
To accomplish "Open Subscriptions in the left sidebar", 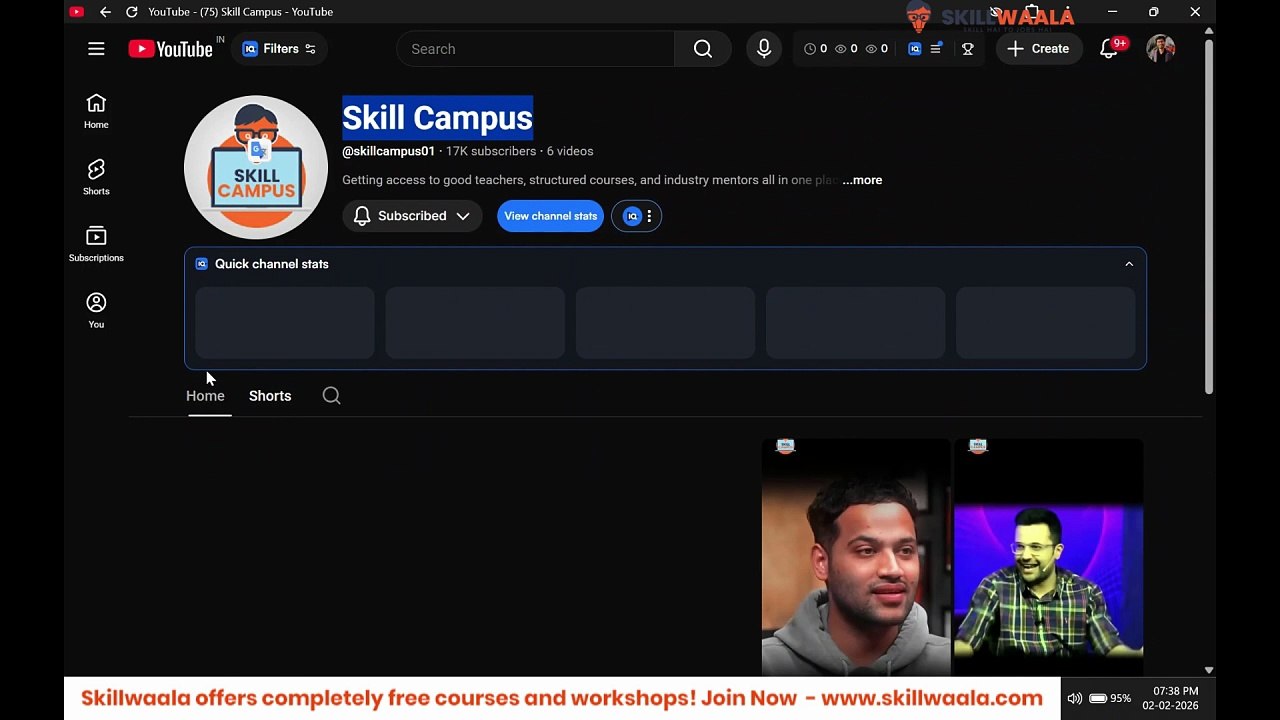I will point(96,244).
